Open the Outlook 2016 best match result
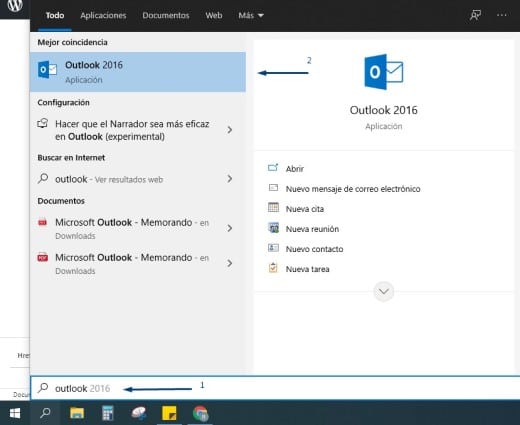The width and height of the screenshot is (520, 425). (x=138, y=72)
